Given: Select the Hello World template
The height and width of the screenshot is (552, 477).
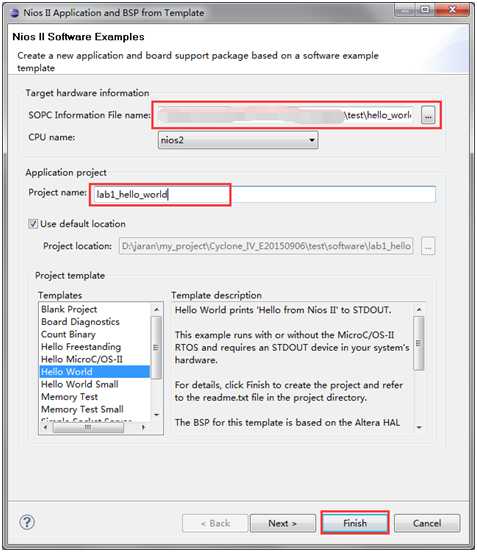Looking at the screenshot, I should pyautogui.click(x=94, y=372).
